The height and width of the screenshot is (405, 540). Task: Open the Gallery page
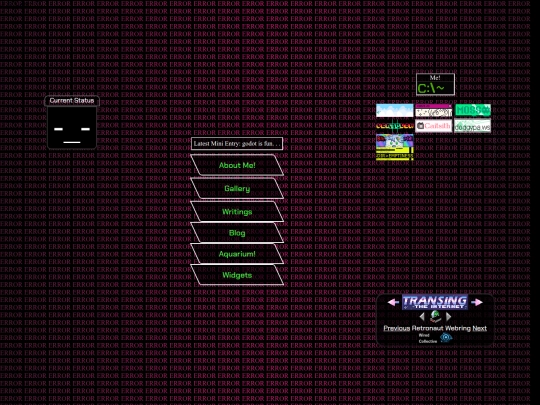[x=237, y=189]
